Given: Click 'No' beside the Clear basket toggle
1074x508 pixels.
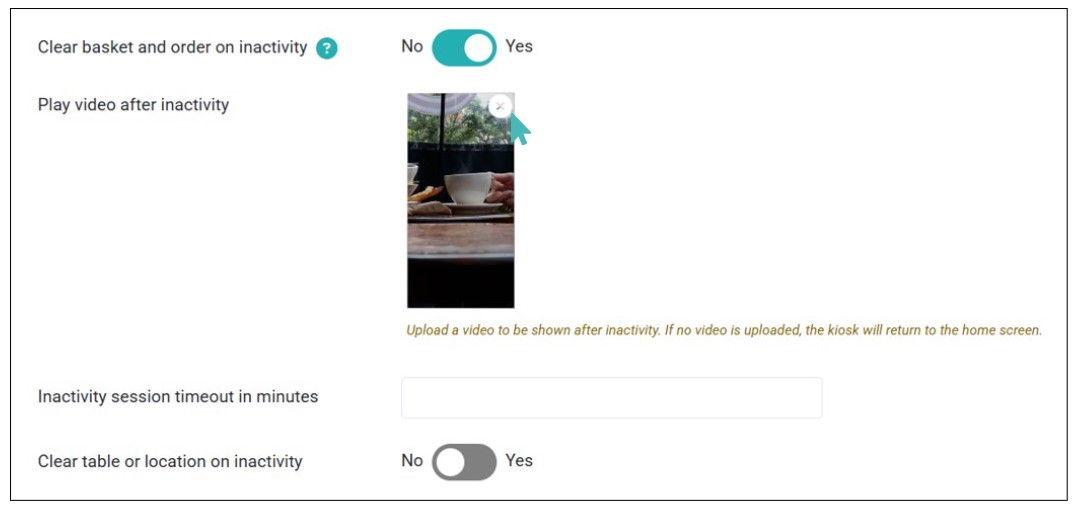Looking at the screenshot, I should coord(412,46).
